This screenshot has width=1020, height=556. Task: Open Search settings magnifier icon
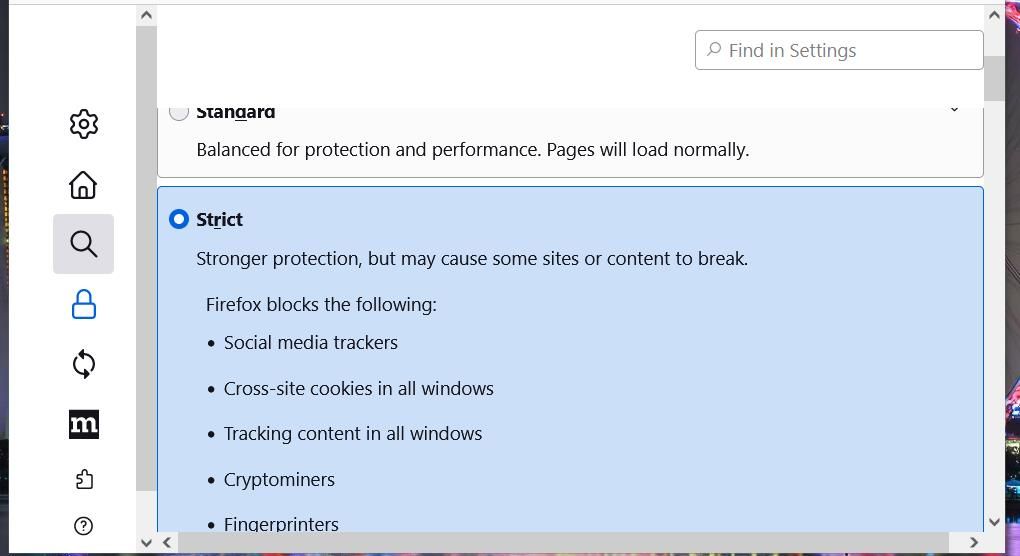tap(84, 244)
